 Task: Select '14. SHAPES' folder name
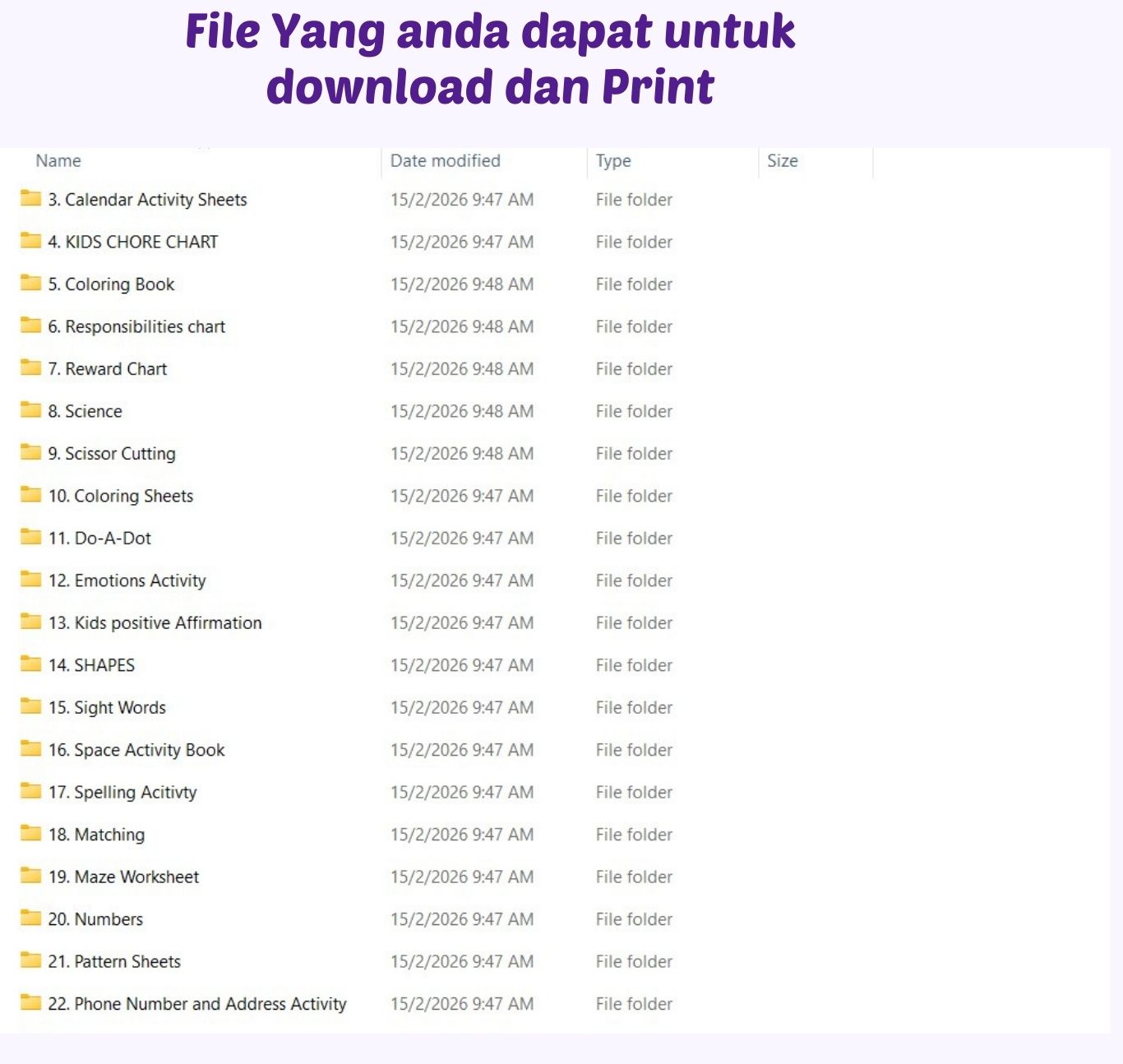(x=92, y=665)
